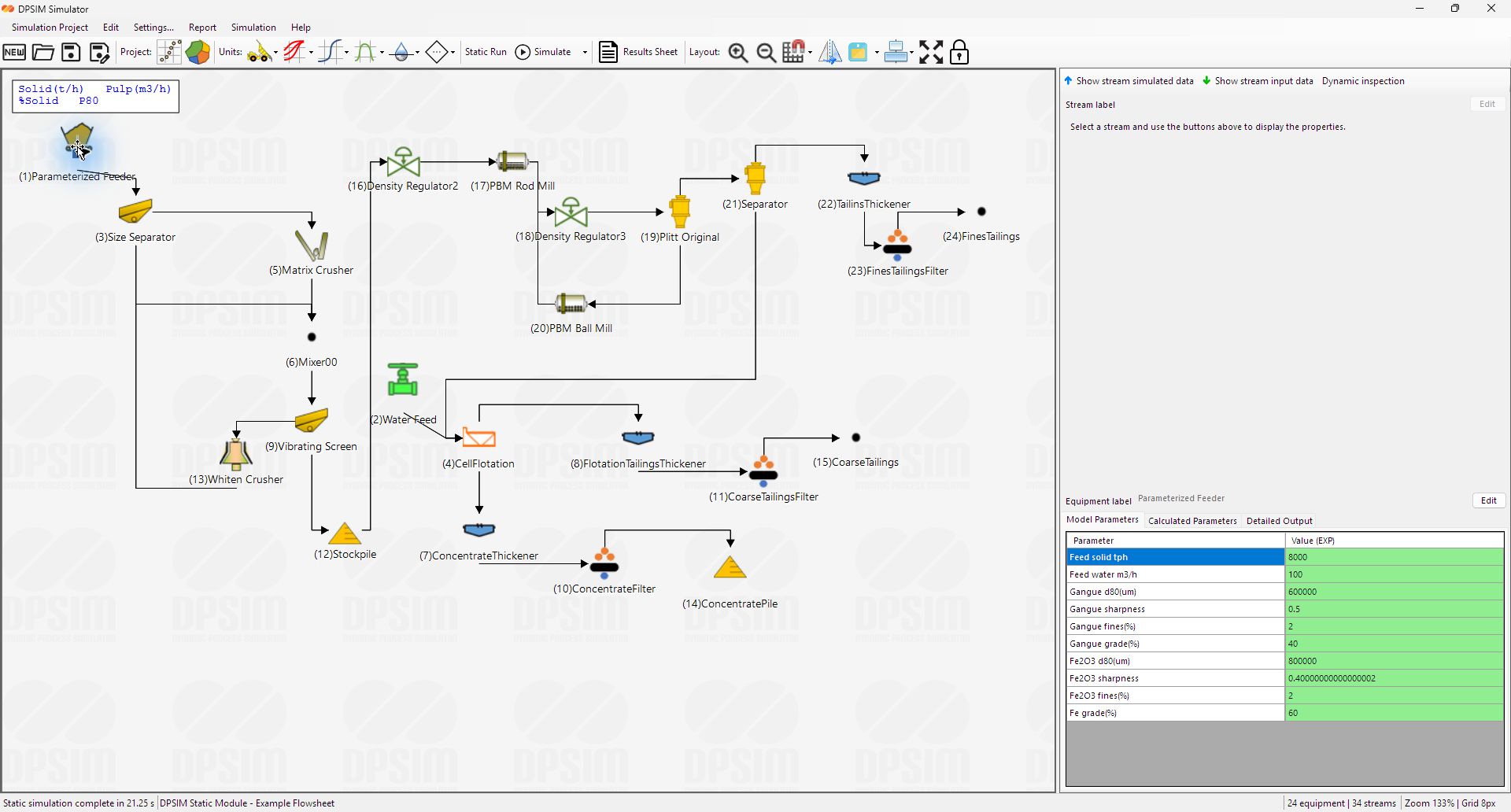The width and height of the screenshot is (1511, 812).
Task: Click the grid magnet snap icon
Action: [x=794, y=53]
